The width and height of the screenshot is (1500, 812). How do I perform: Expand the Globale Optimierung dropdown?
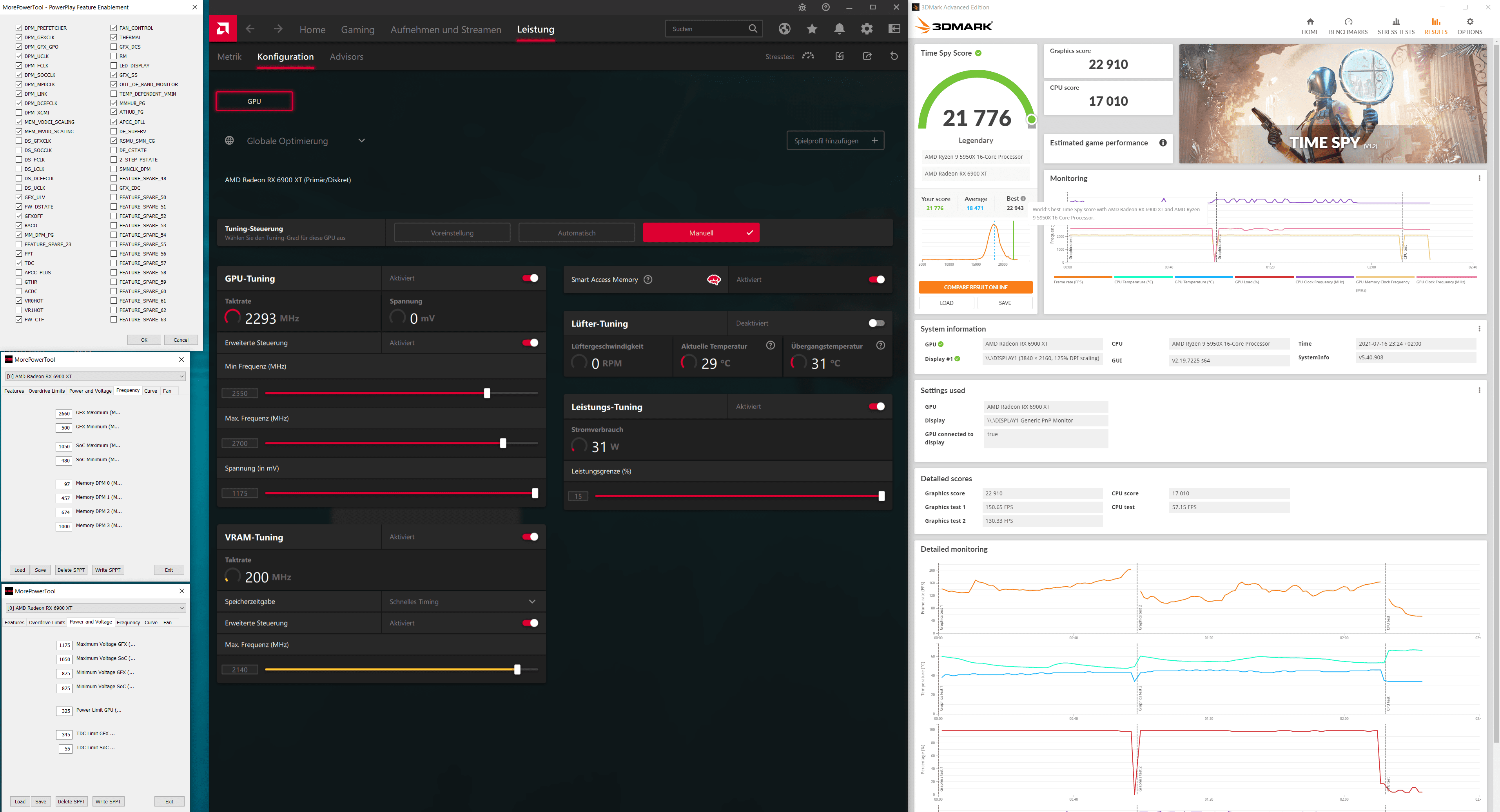click(362, 140)
